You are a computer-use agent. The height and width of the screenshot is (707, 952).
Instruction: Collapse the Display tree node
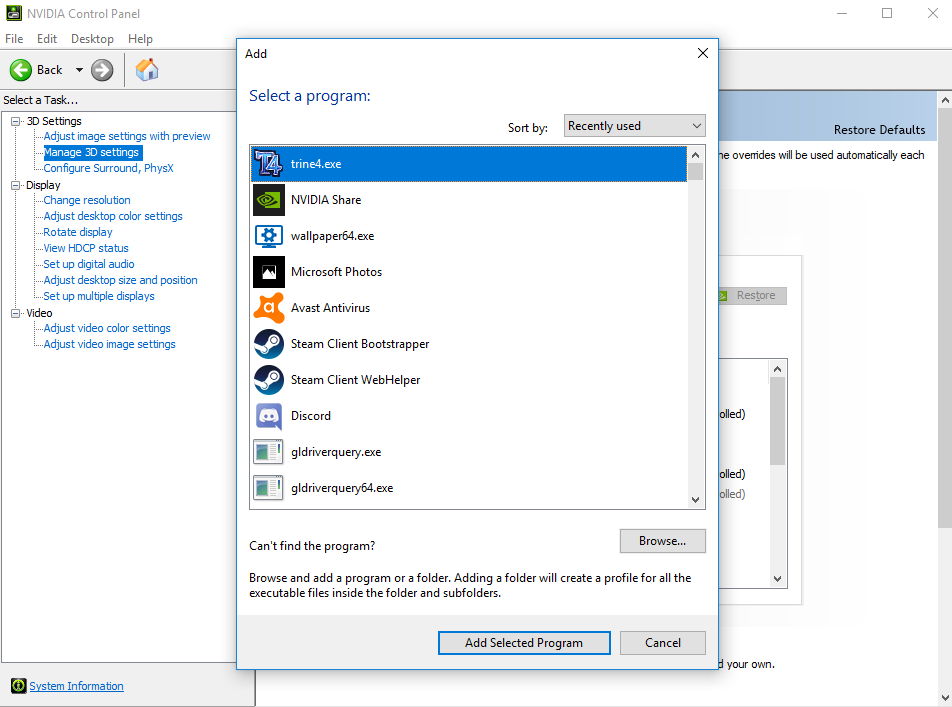coord(16,185)
